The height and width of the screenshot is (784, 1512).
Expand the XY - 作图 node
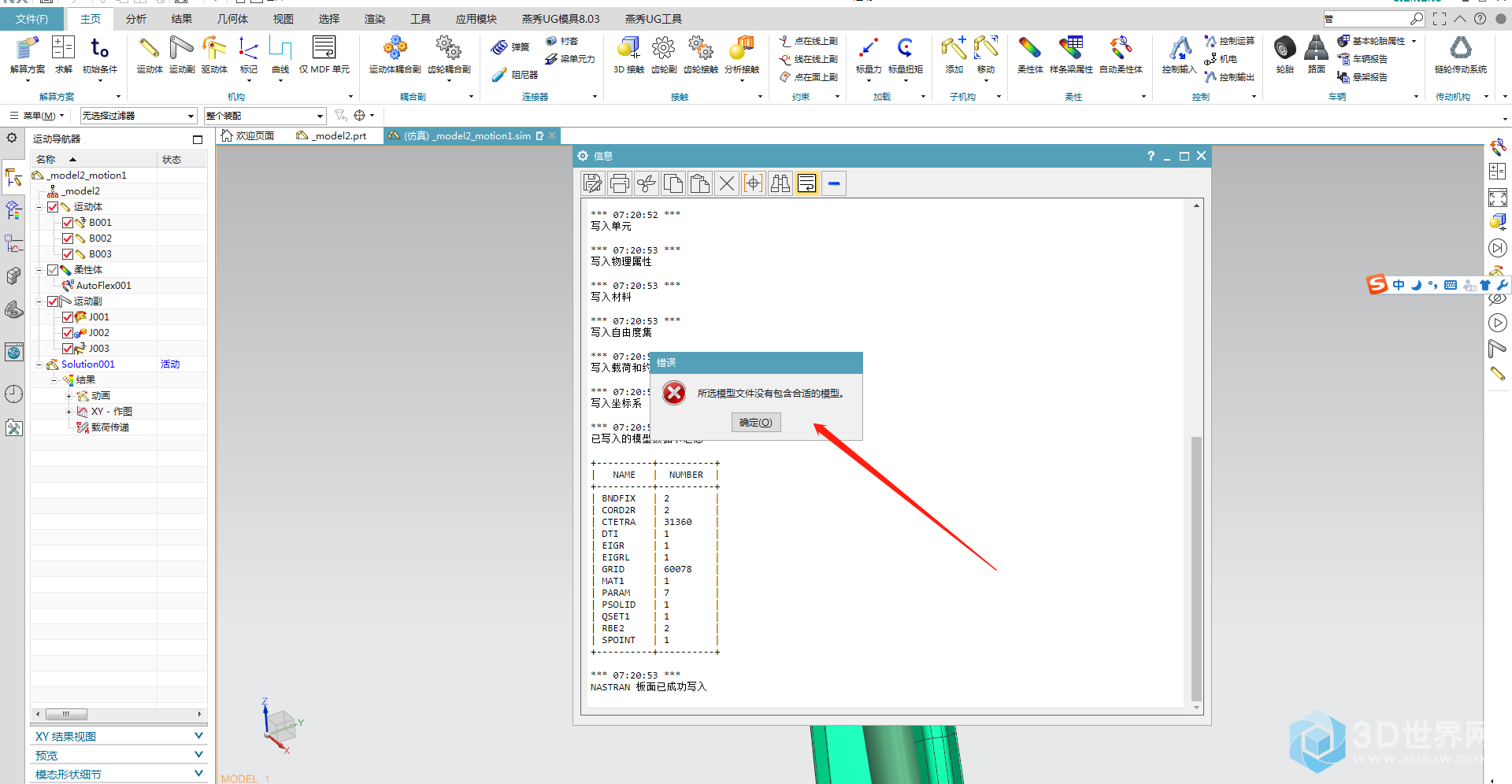(69, 412)
